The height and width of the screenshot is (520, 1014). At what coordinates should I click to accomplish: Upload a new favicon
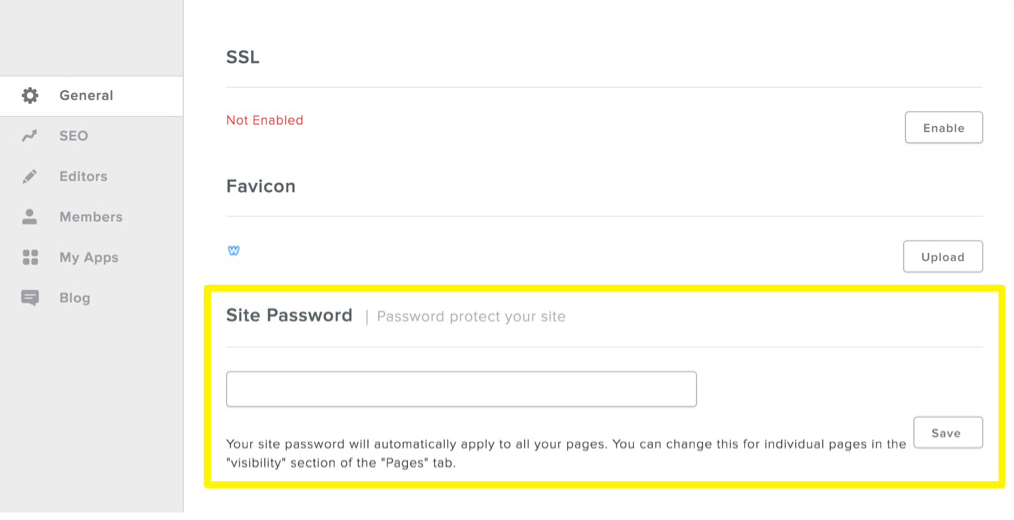[943, 257]
